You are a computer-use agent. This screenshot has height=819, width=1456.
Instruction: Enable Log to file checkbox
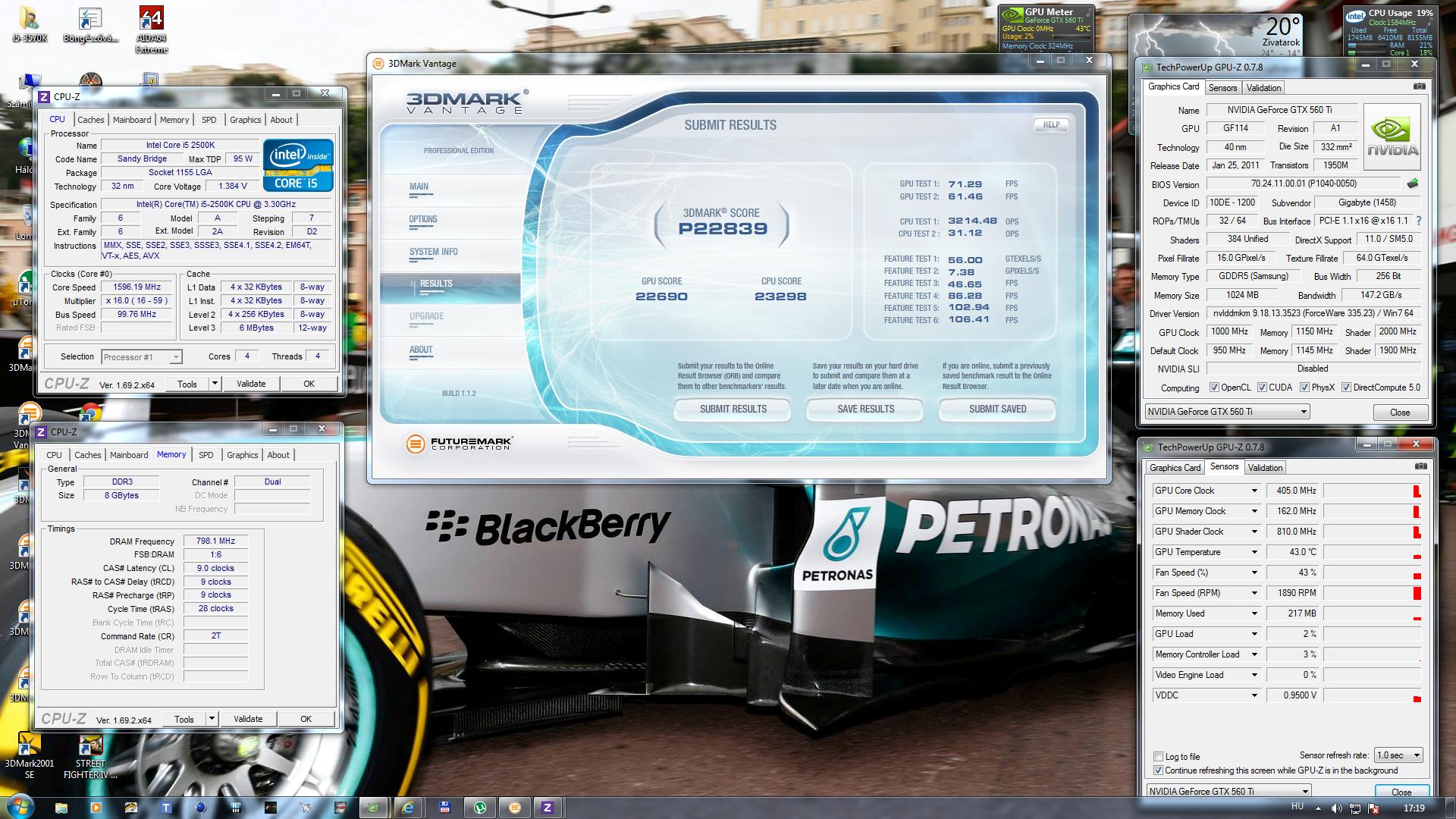[x=1158, y=756]
